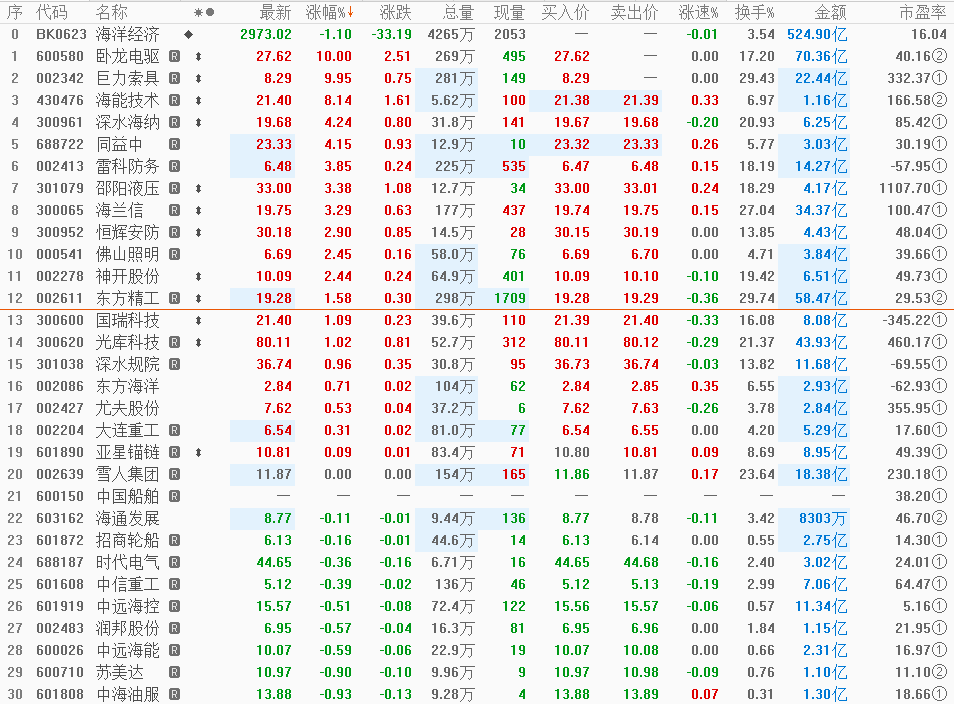Click the 市盈率 column header
954x704 pixels.
(923, 12)
